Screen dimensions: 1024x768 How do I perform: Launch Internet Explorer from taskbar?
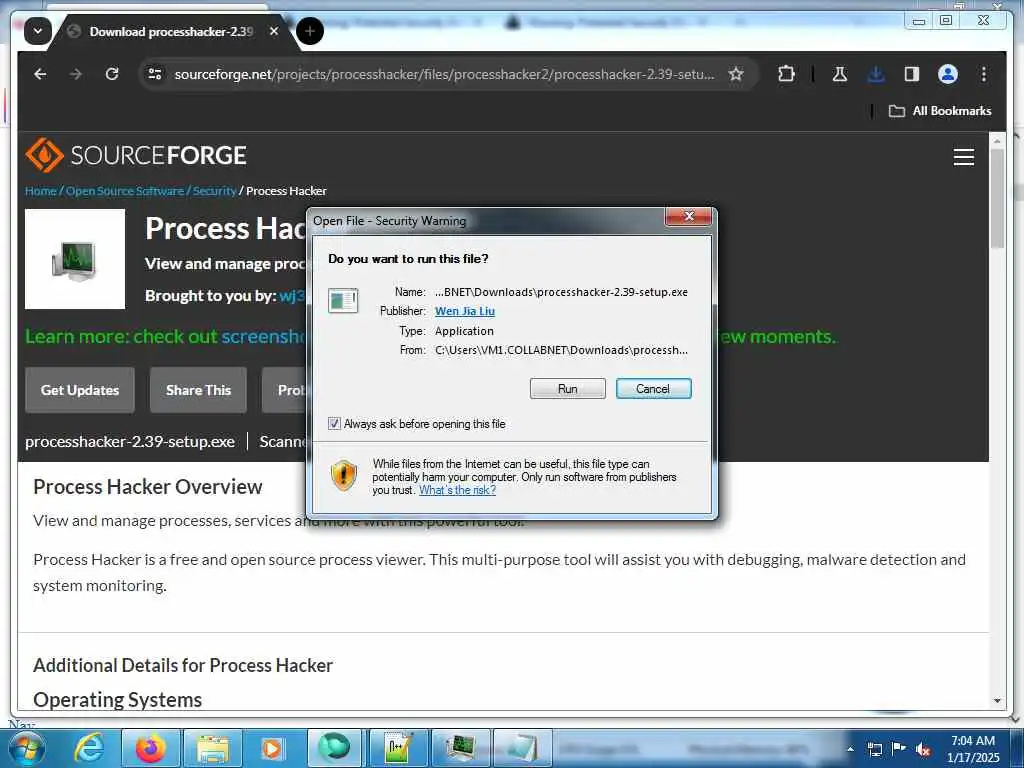click(x=88, y=748)
